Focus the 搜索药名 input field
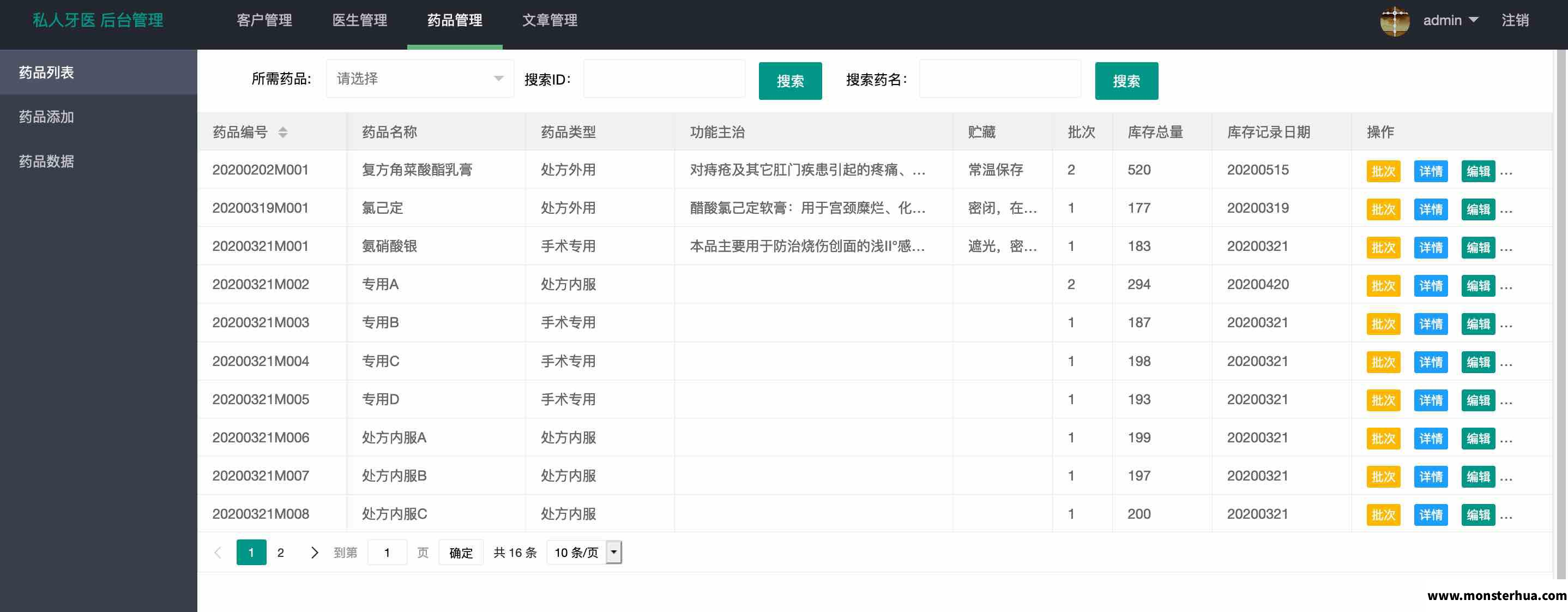1568x612 pixels. coord(1000,79)
